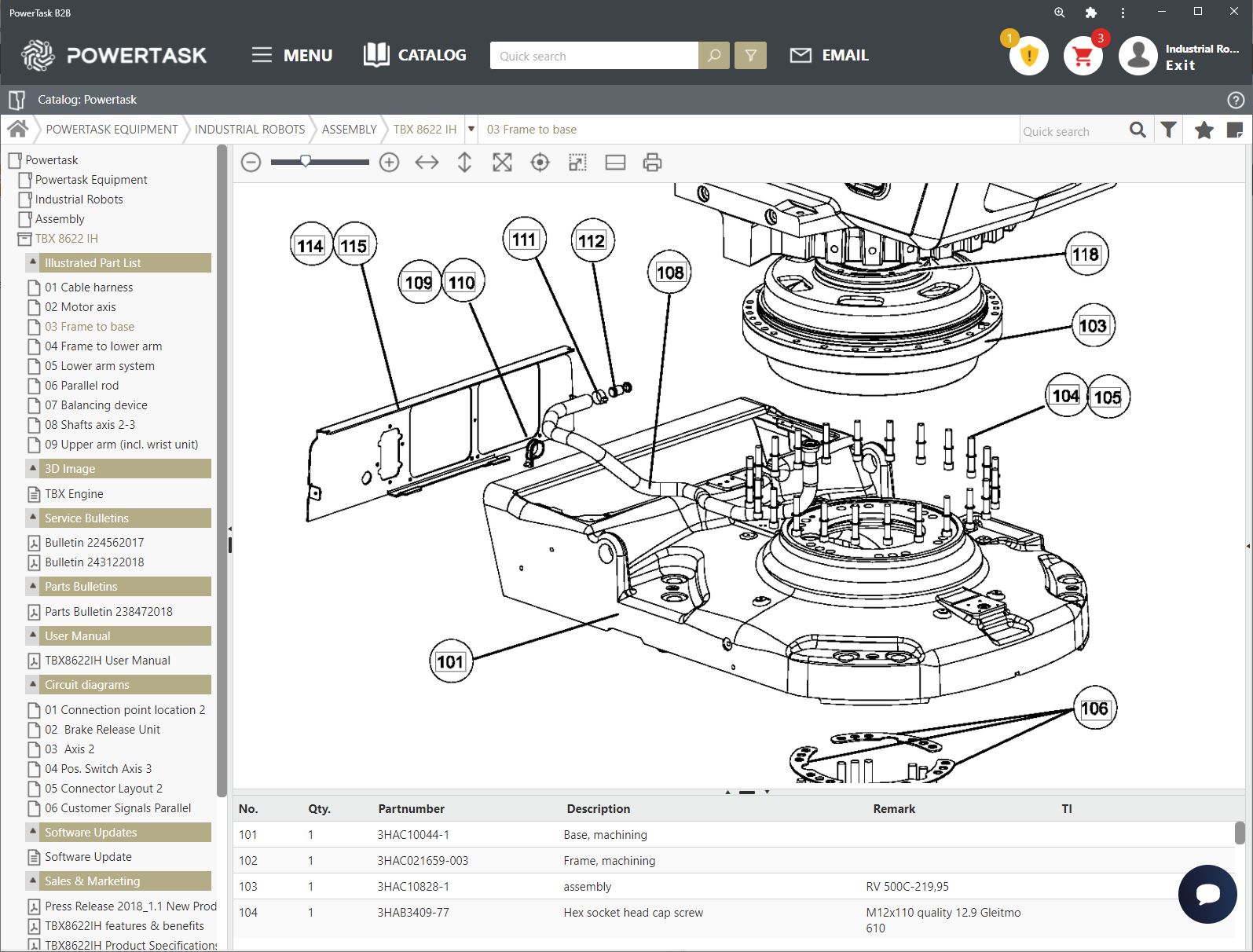Open the live chat bubble
1253x952 pixels.
click(x=1207, y=894)
